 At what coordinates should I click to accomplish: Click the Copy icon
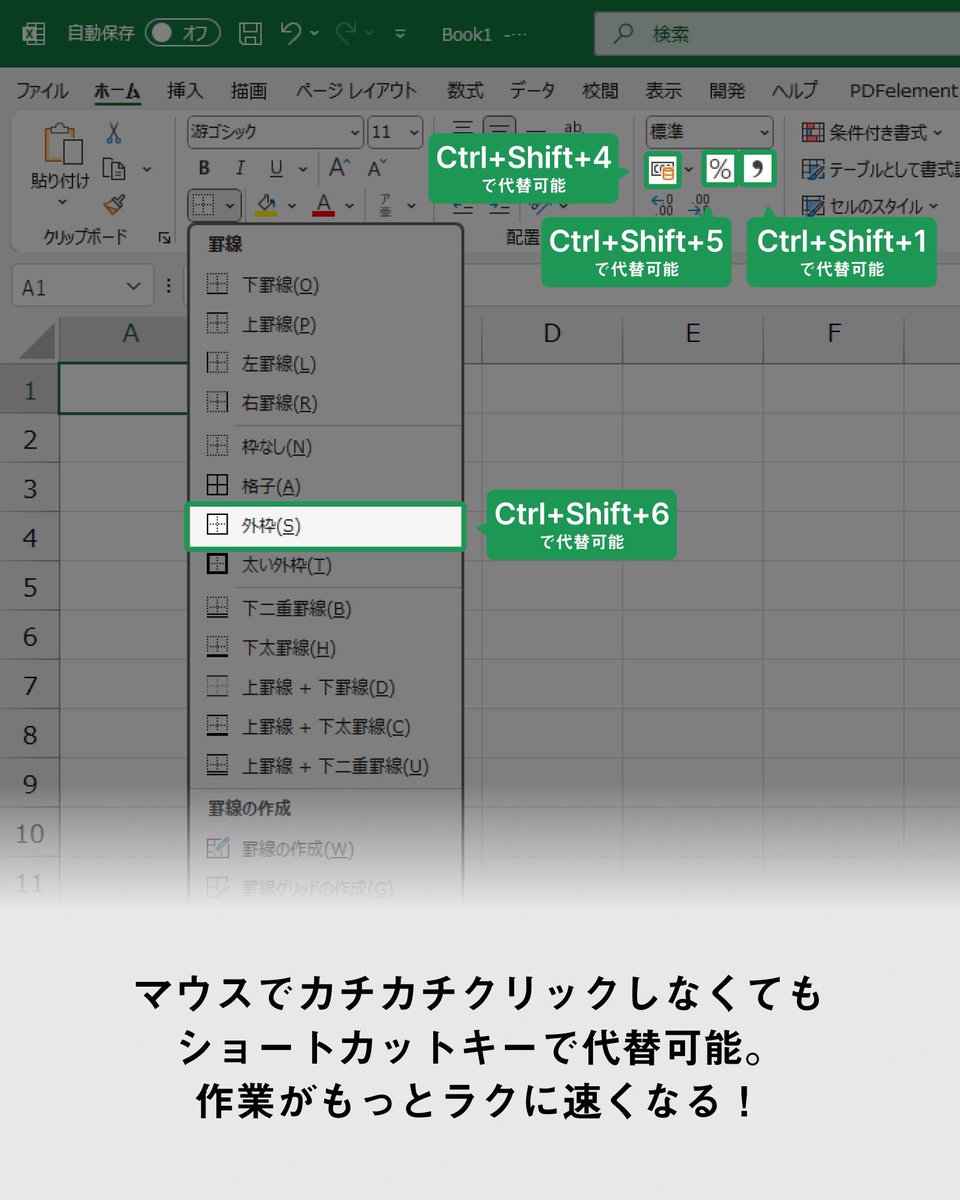pos(116,169)
